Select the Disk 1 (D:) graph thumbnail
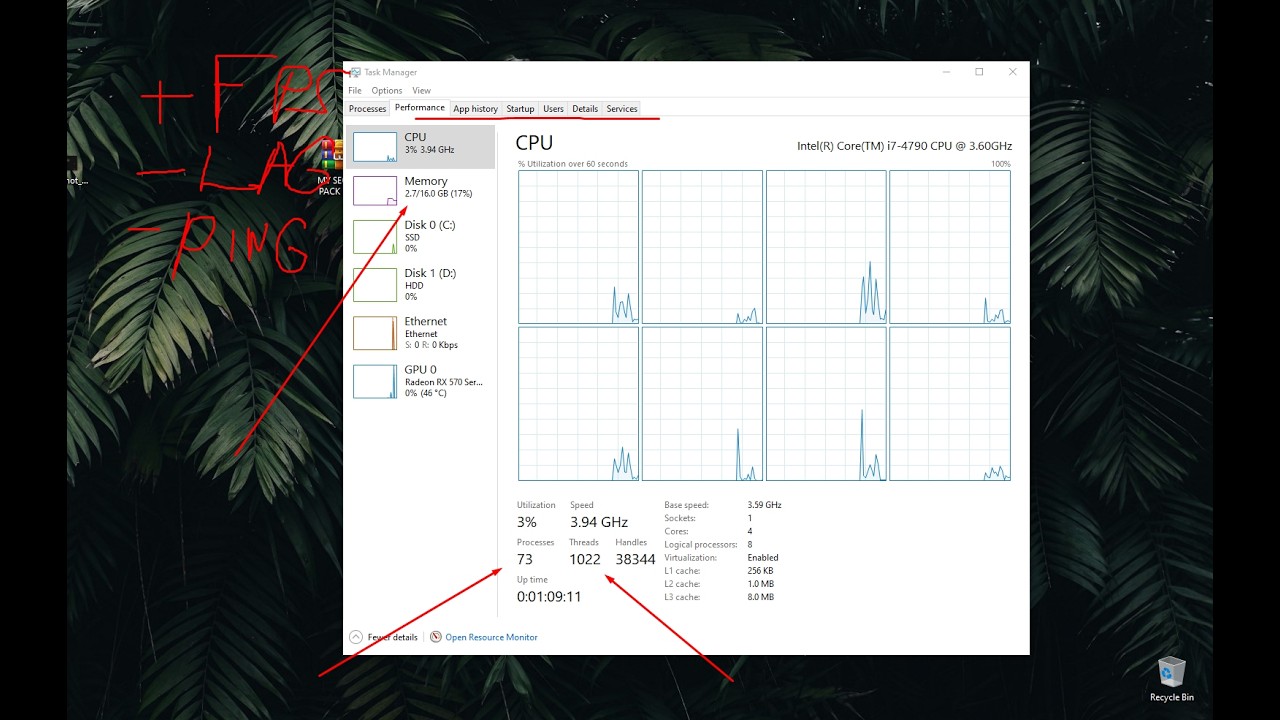Image resolution: width=1280 pixels, height=720 pixels. click(375, 285)
